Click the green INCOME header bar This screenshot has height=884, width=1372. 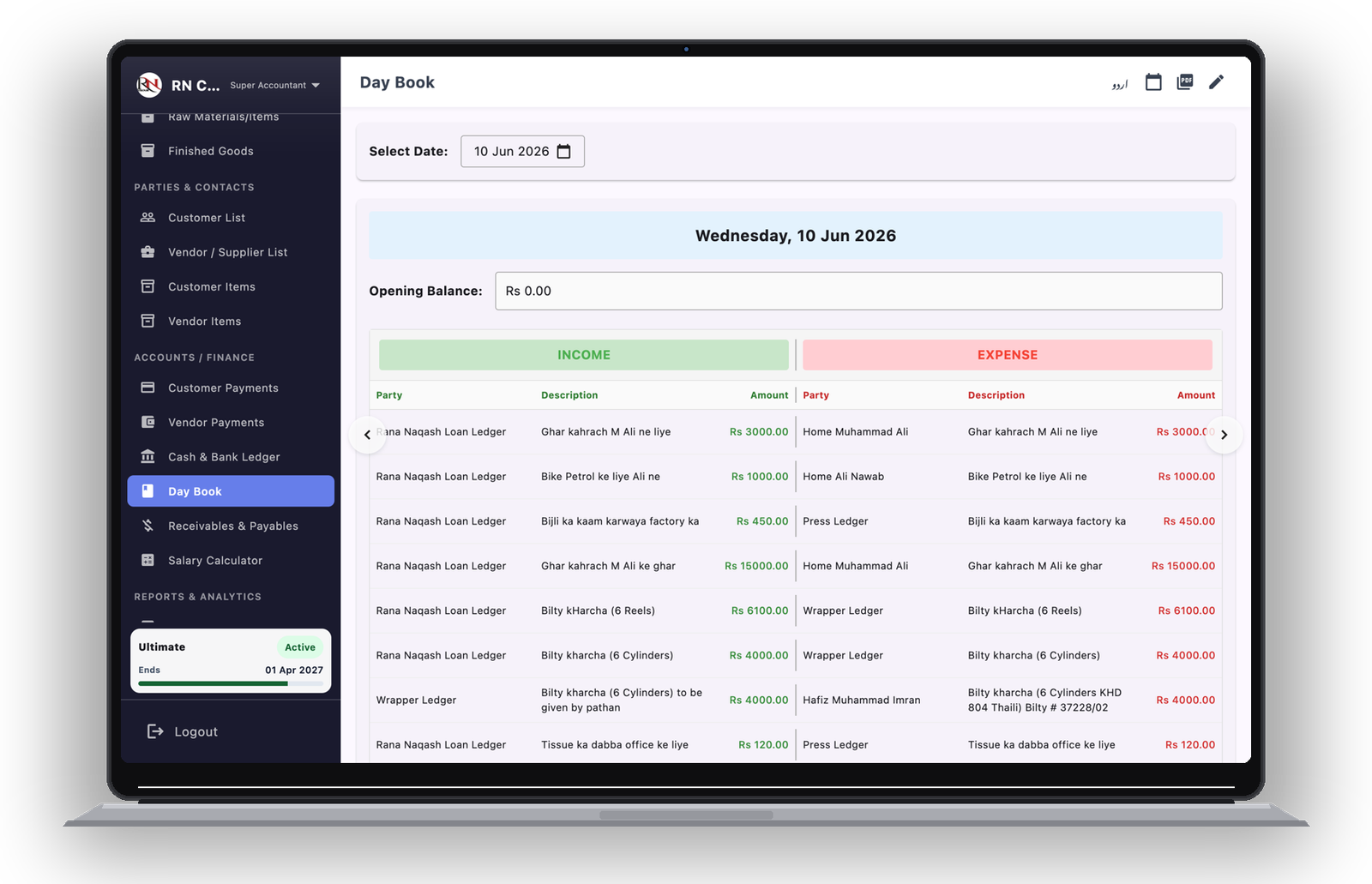(x=584, y=355)
